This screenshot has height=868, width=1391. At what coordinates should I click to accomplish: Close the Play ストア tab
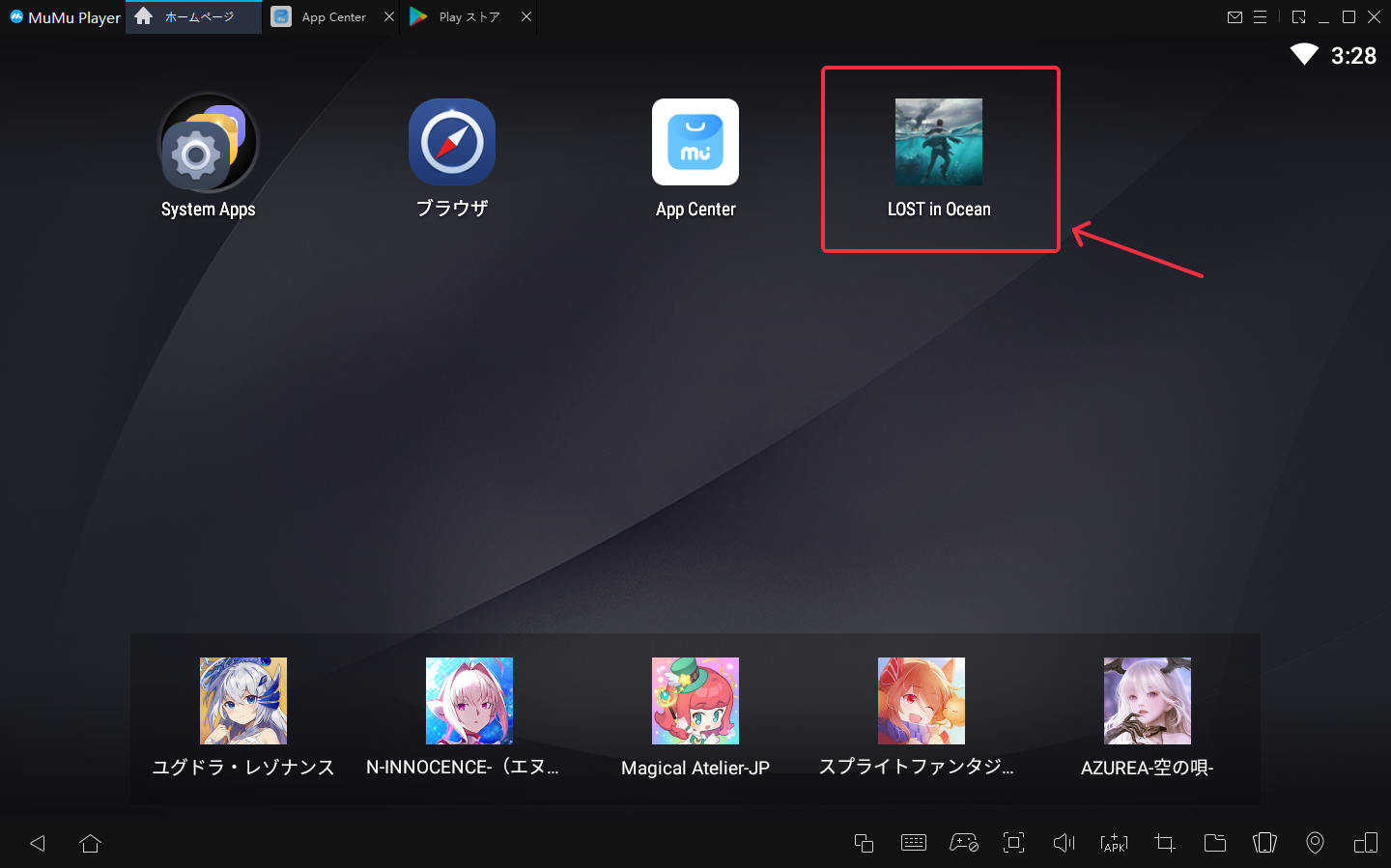(526, 16)
